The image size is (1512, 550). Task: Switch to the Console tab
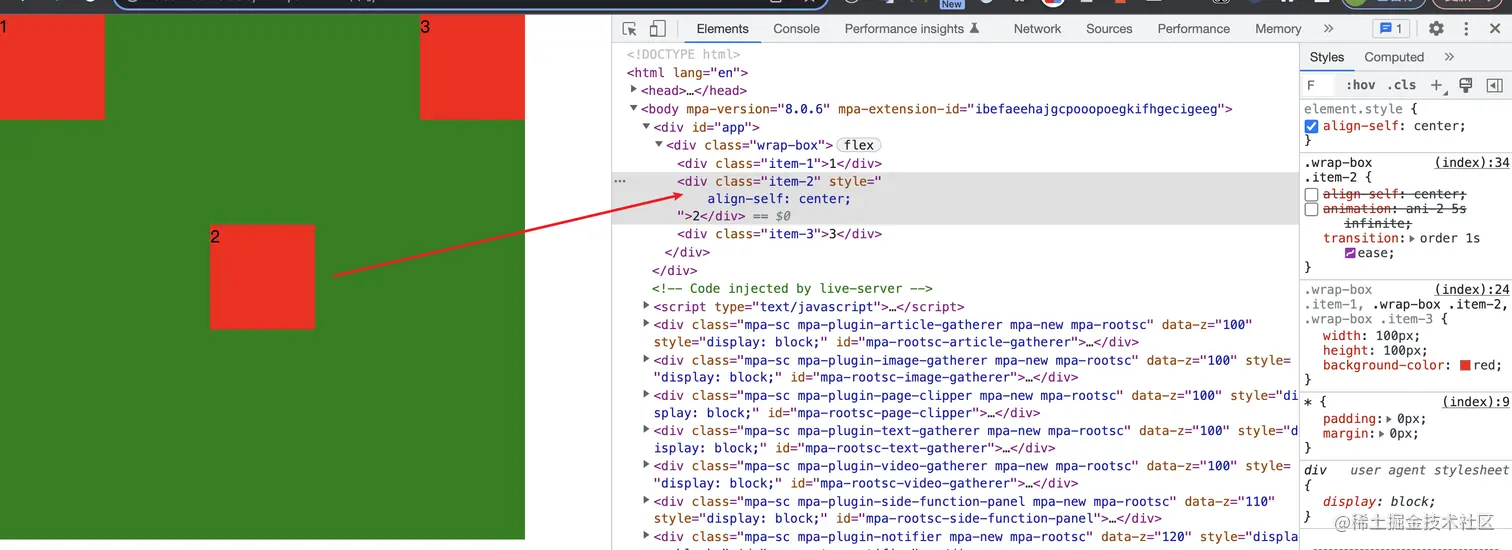(796, 29)
